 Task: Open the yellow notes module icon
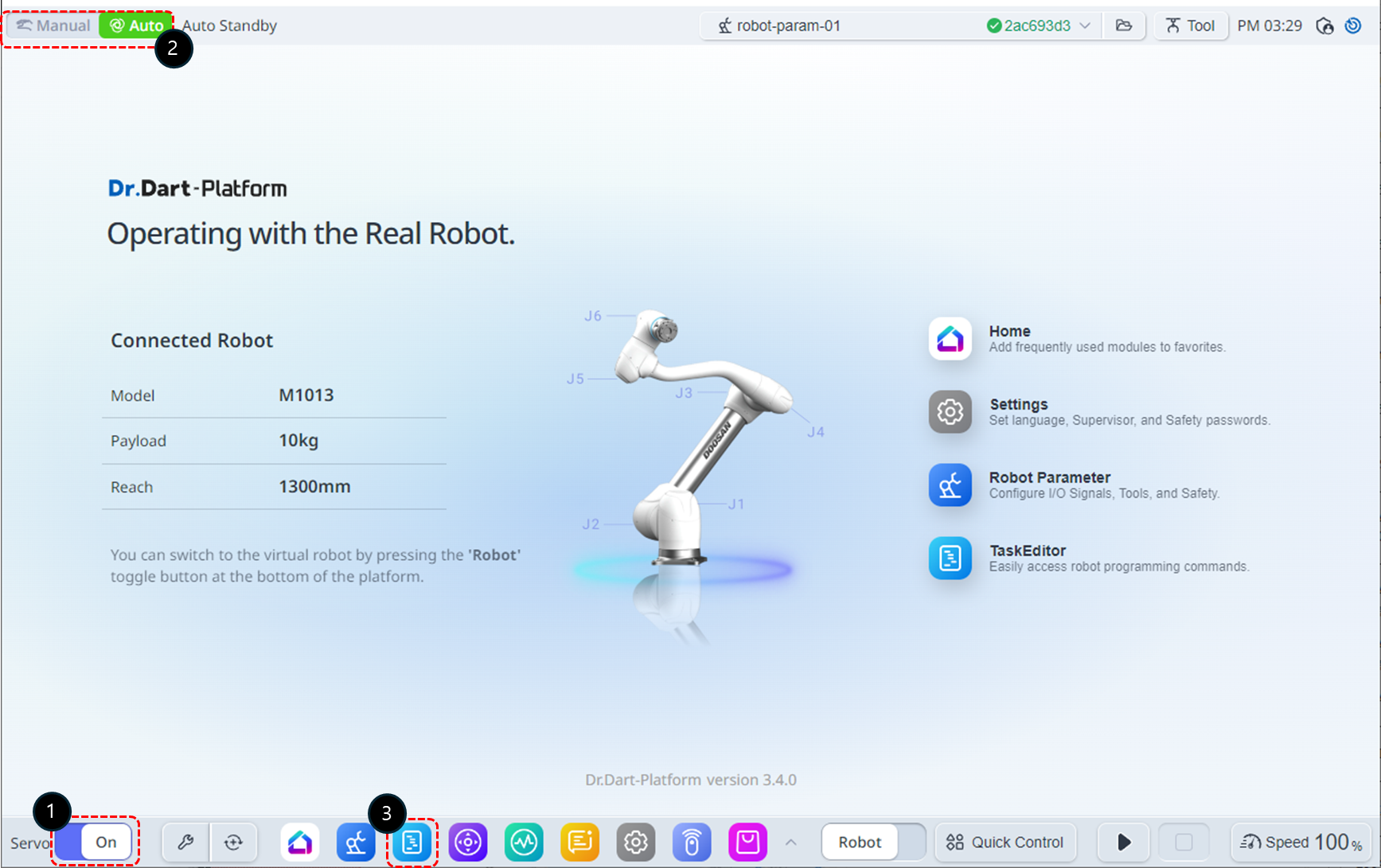click(579, 842)
